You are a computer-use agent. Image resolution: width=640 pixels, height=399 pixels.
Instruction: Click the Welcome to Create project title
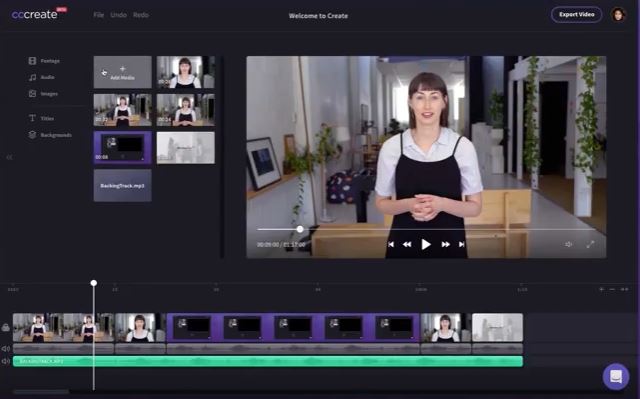pyautogui.click(x=318, y=16)
